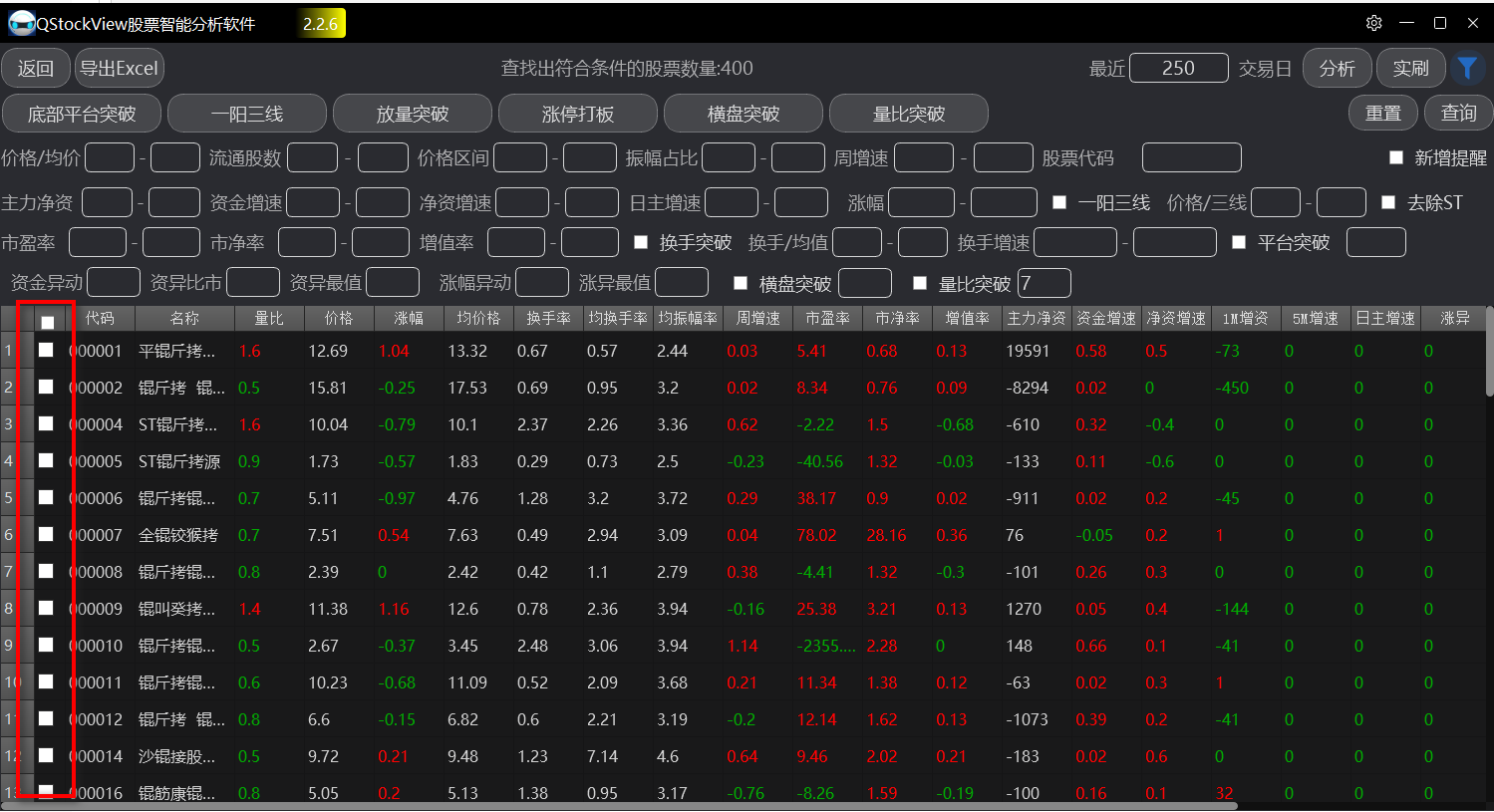Sort by 量比 column header
Image resolution: width=1494 pixels, height=812 pixels.
pyautogui.click(x=269, y=318)
